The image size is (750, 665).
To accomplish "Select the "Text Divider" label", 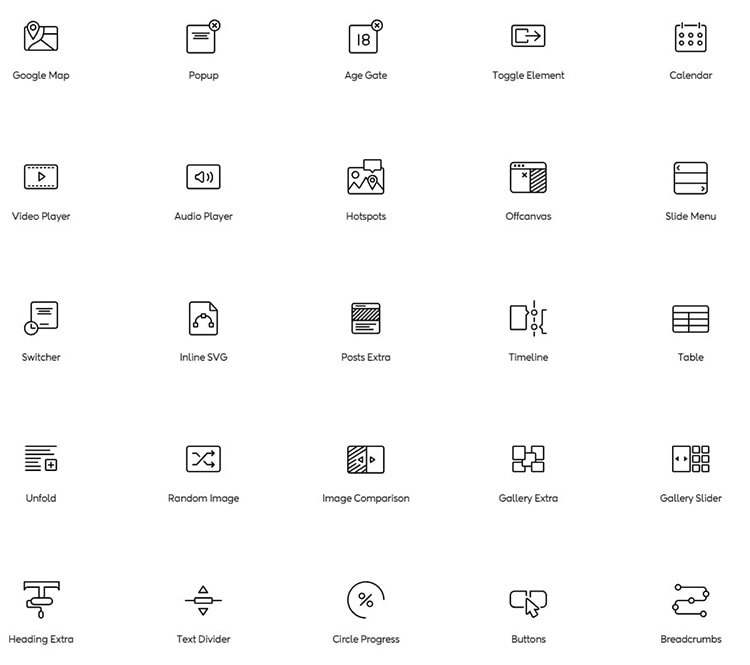I will tap(203, 639).
